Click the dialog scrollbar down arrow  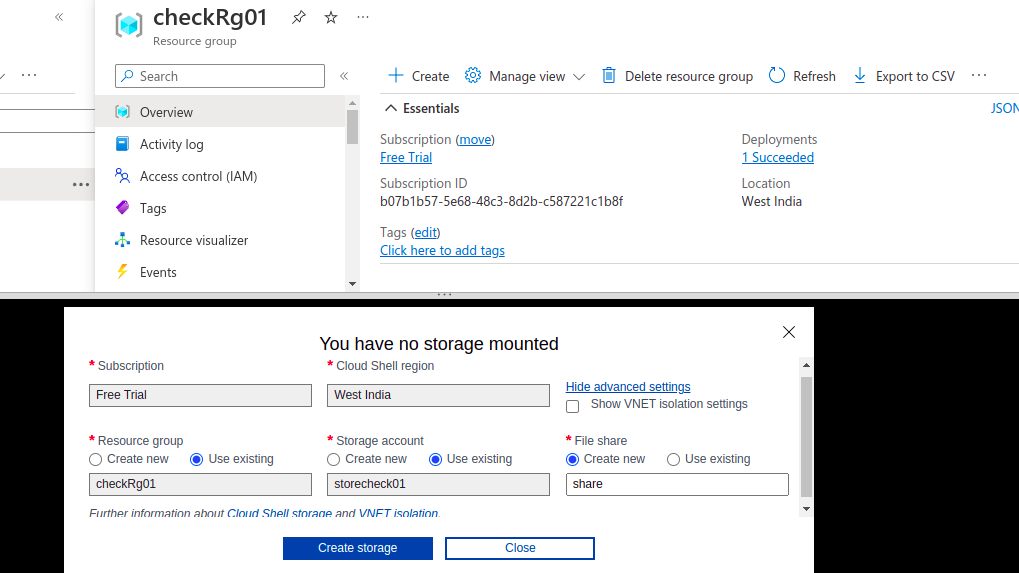click(x=806, y=509)
